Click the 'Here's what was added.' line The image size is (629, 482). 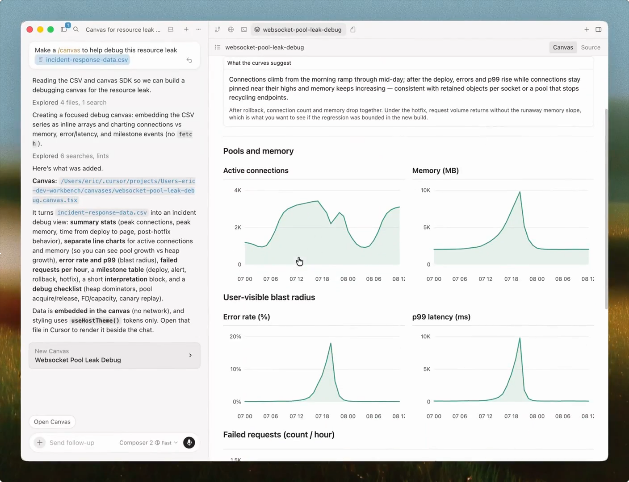point(67,168)
